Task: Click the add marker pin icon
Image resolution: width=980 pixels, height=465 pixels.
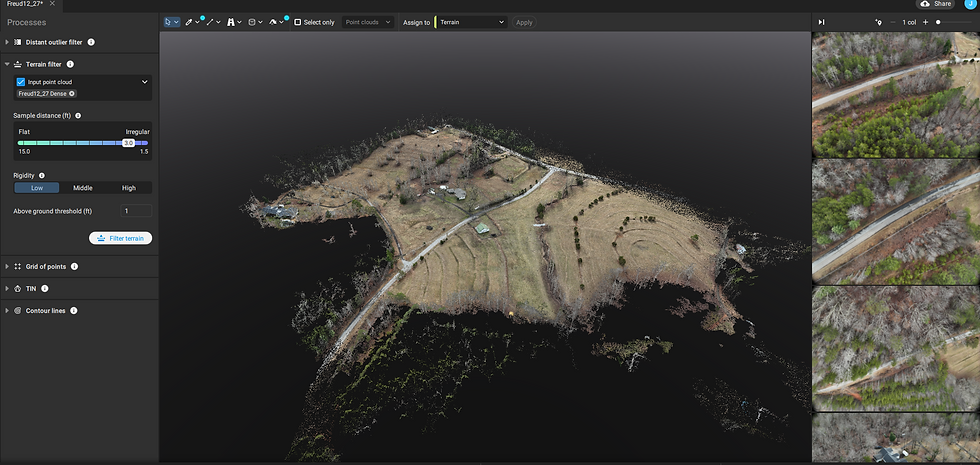Action: [879, 22]
